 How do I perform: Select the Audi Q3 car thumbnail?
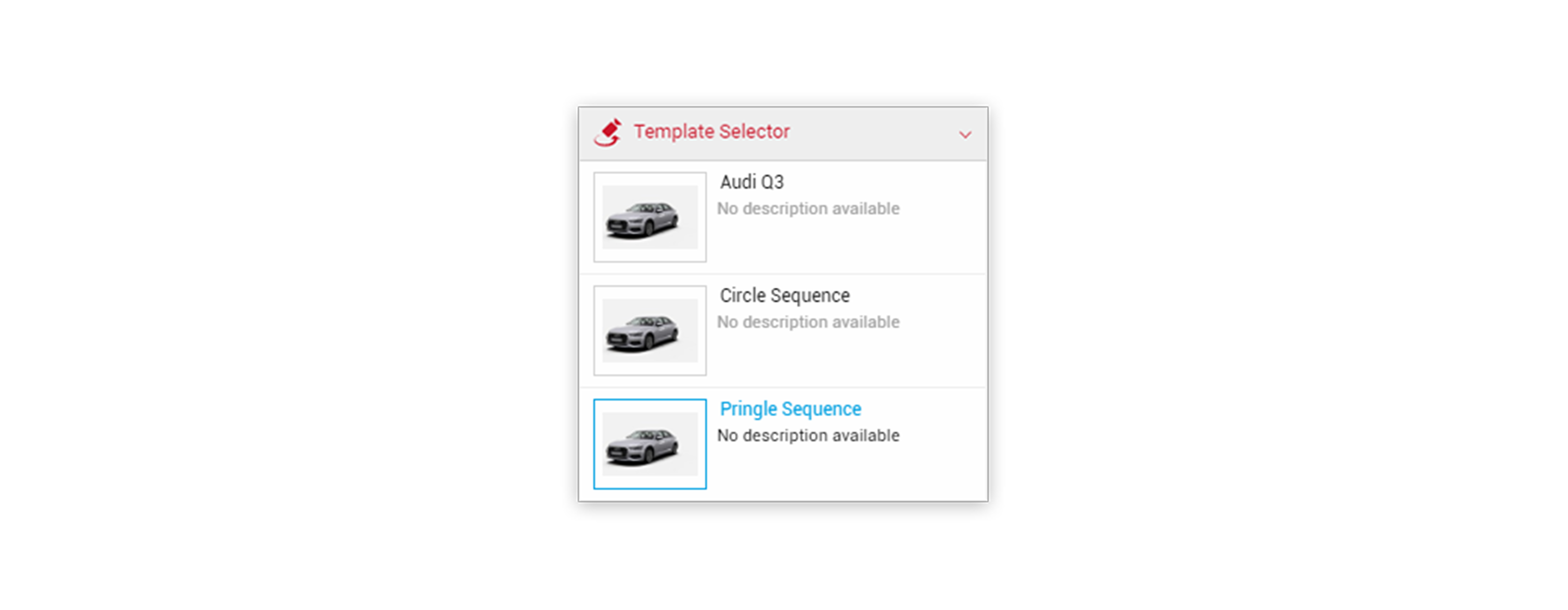(x=650, y=217)
